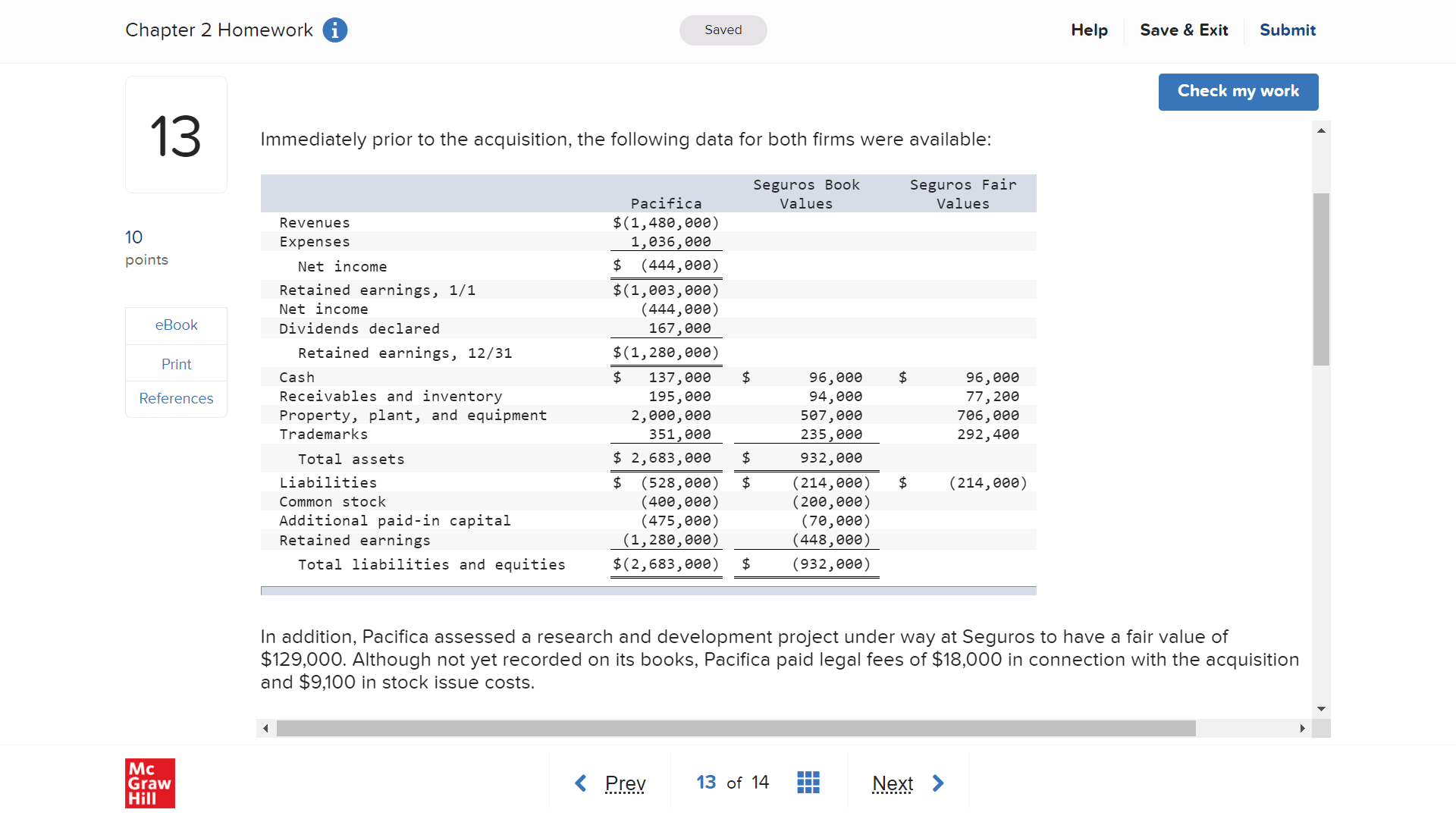Click the vertical scrollbar thumb
Screen dimensions: 1456x819
point(1321,278)
